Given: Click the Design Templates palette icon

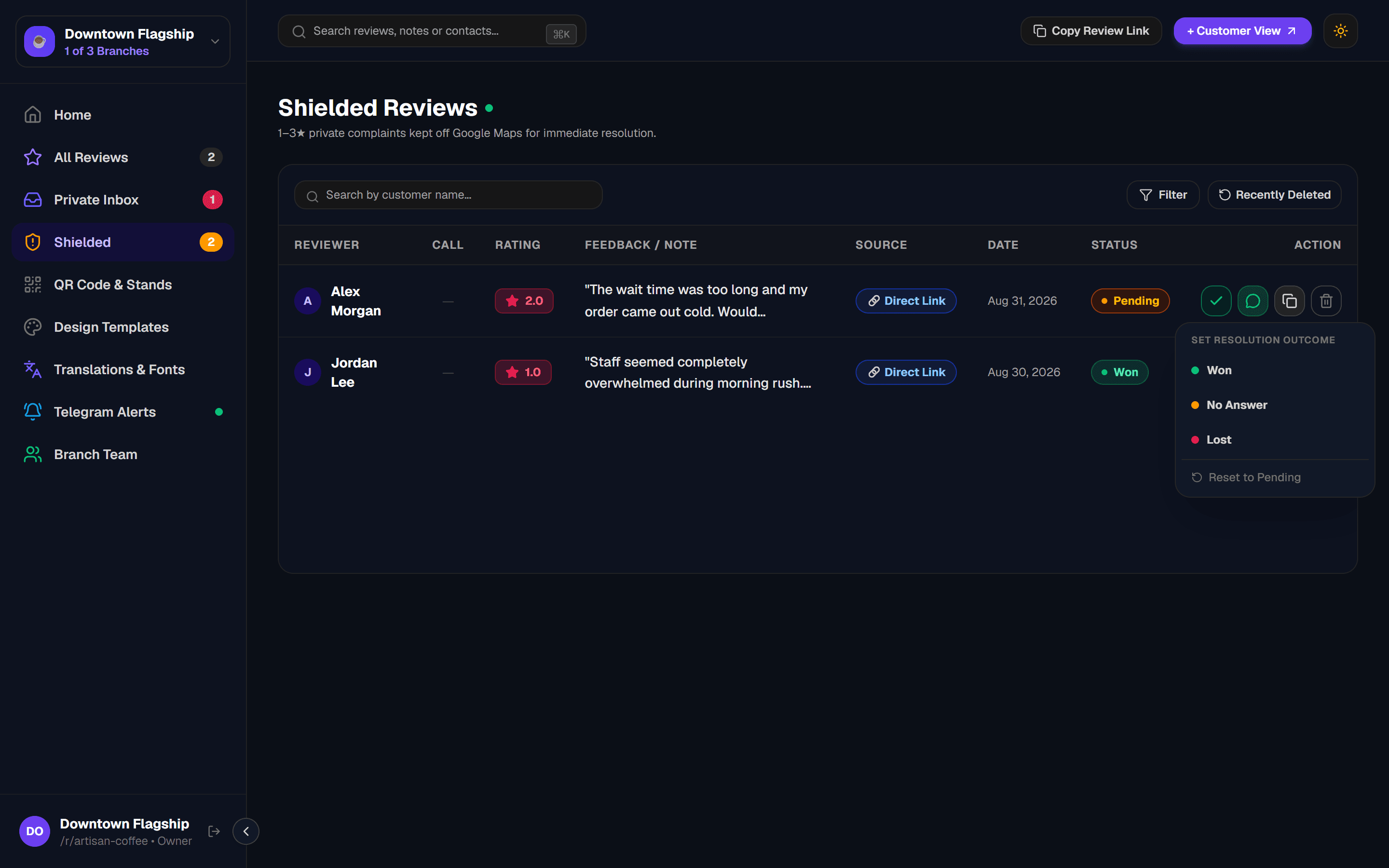Looking at the screenshot, I should pyautogui.click(x=33, y=327).
